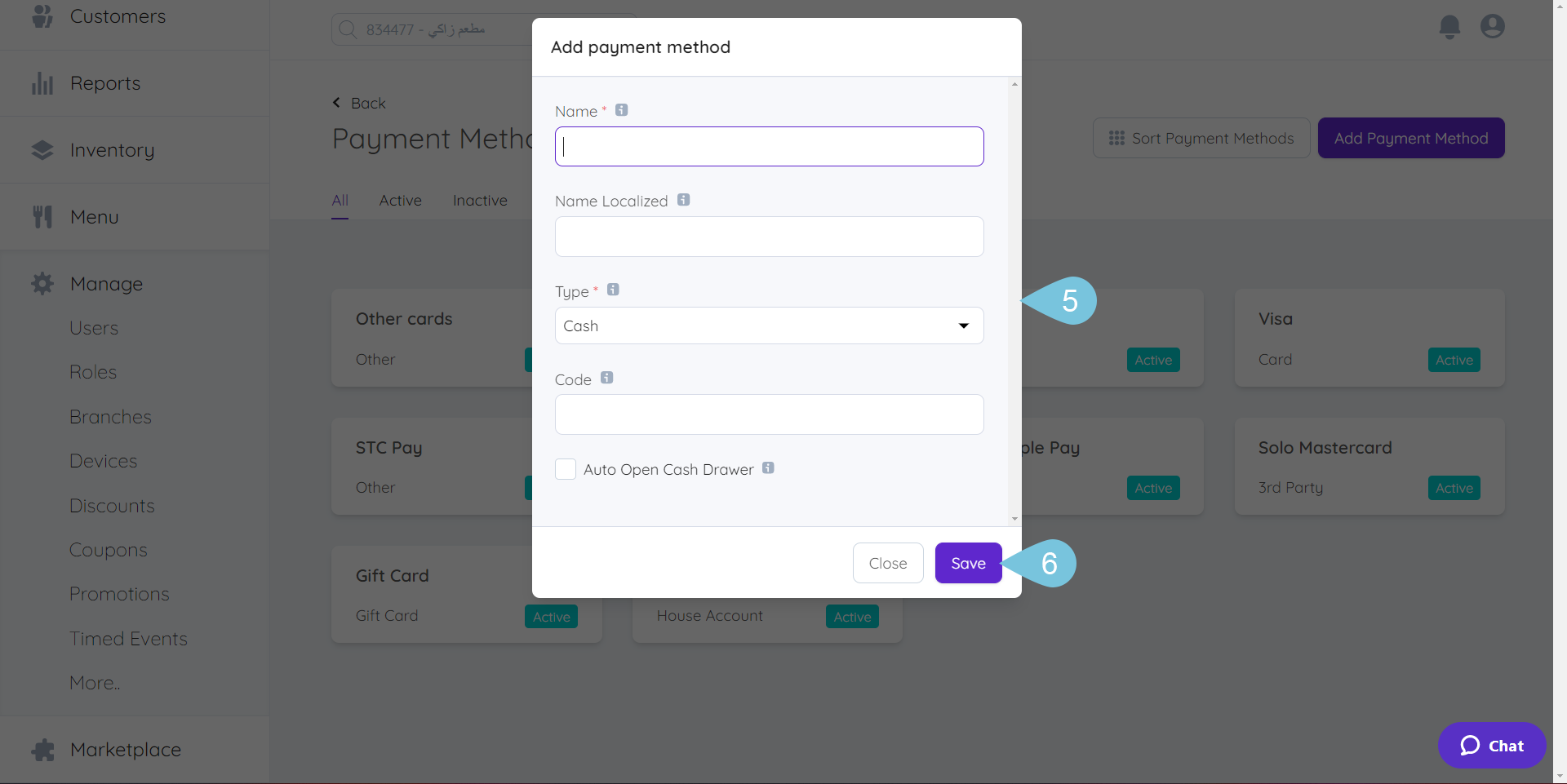Enable Auto Open Cash Drawer
The image size is (1567, 784).
point(565,469)
